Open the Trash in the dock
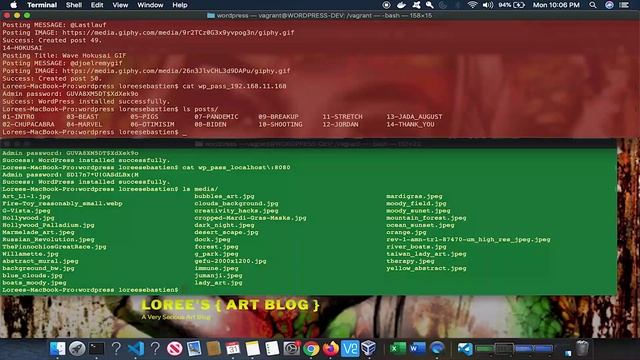Viewport: 640px width, 360px height. click(582, 349)
